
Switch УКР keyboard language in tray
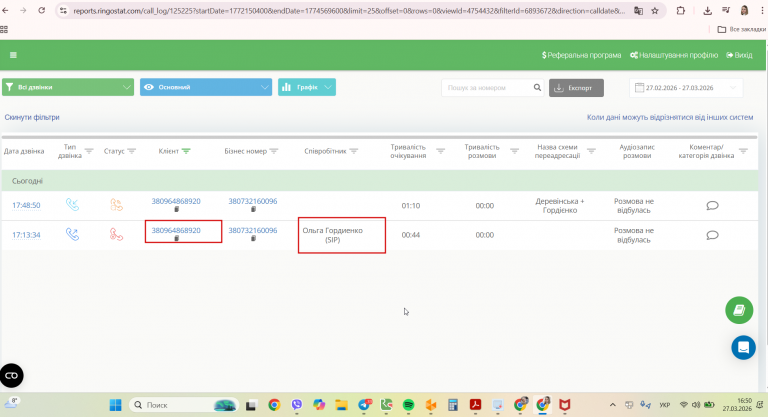[665, 405]
